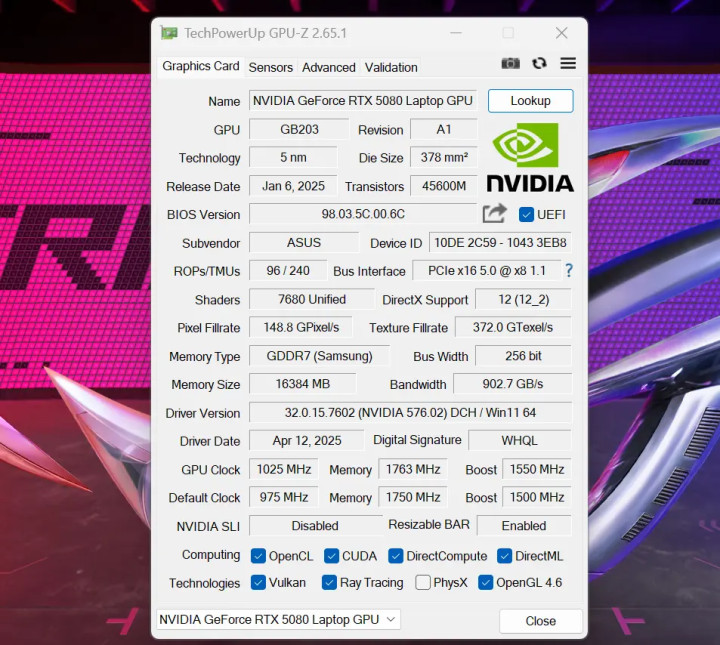Image resolution: width=720 pixels, height=645 pixels.
Task: Toggle the Ray Tracing checkbox
Action: pyautogui.click(x=329, y=583)
